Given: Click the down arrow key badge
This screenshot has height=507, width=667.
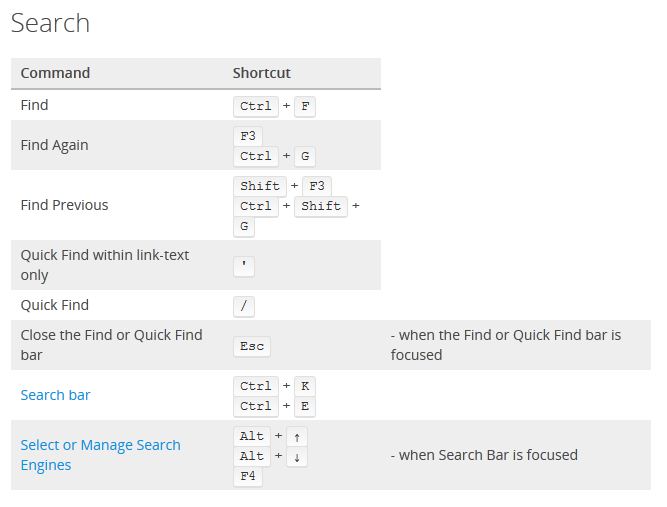Looking at the screenshot, I should pos(298,456).
